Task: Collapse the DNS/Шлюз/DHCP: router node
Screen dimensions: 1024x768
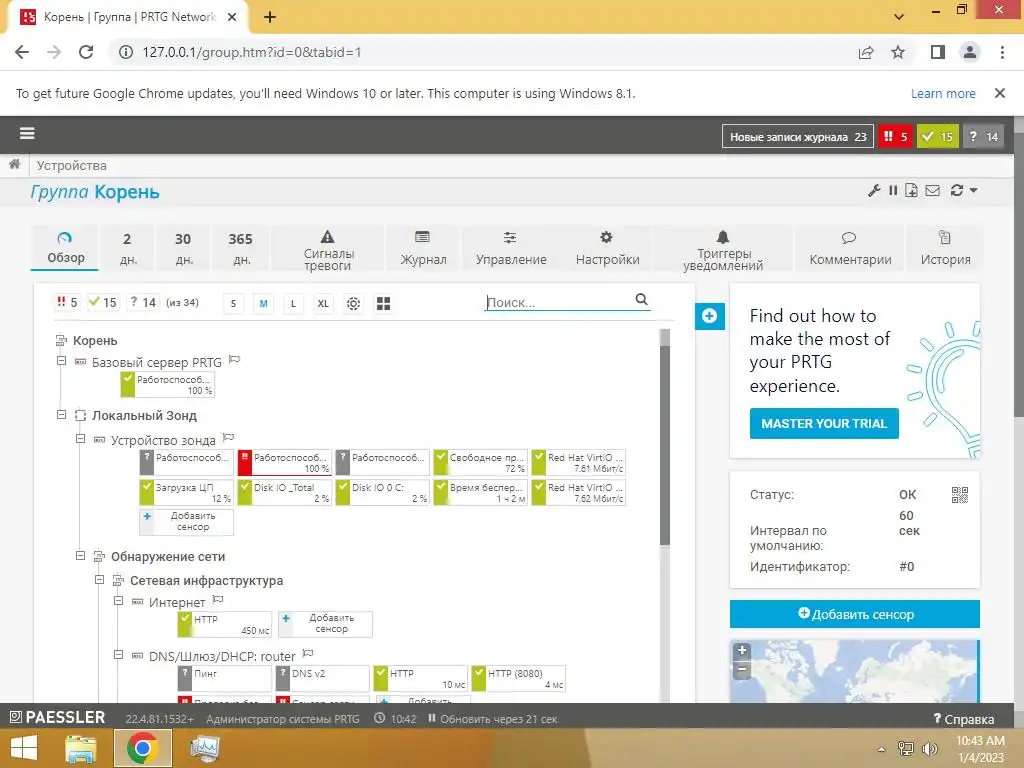Action: pos(118,654)
